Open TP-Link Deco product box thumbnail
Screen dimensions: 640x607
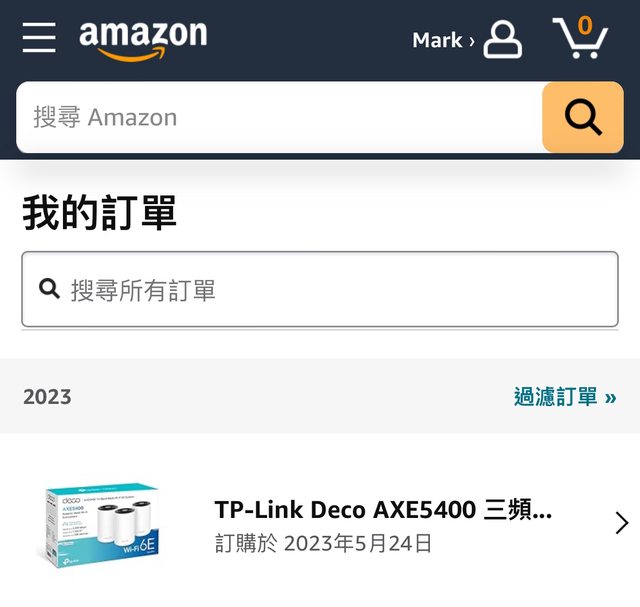[x=101, y=525]
